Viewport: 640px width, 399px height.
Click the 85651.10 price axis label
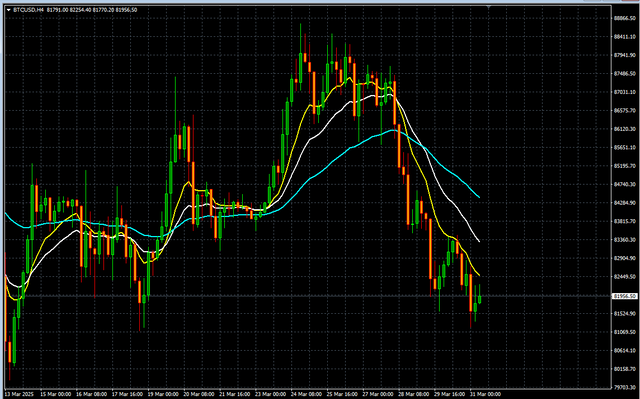pyautogui.click(x=625, y=147)
